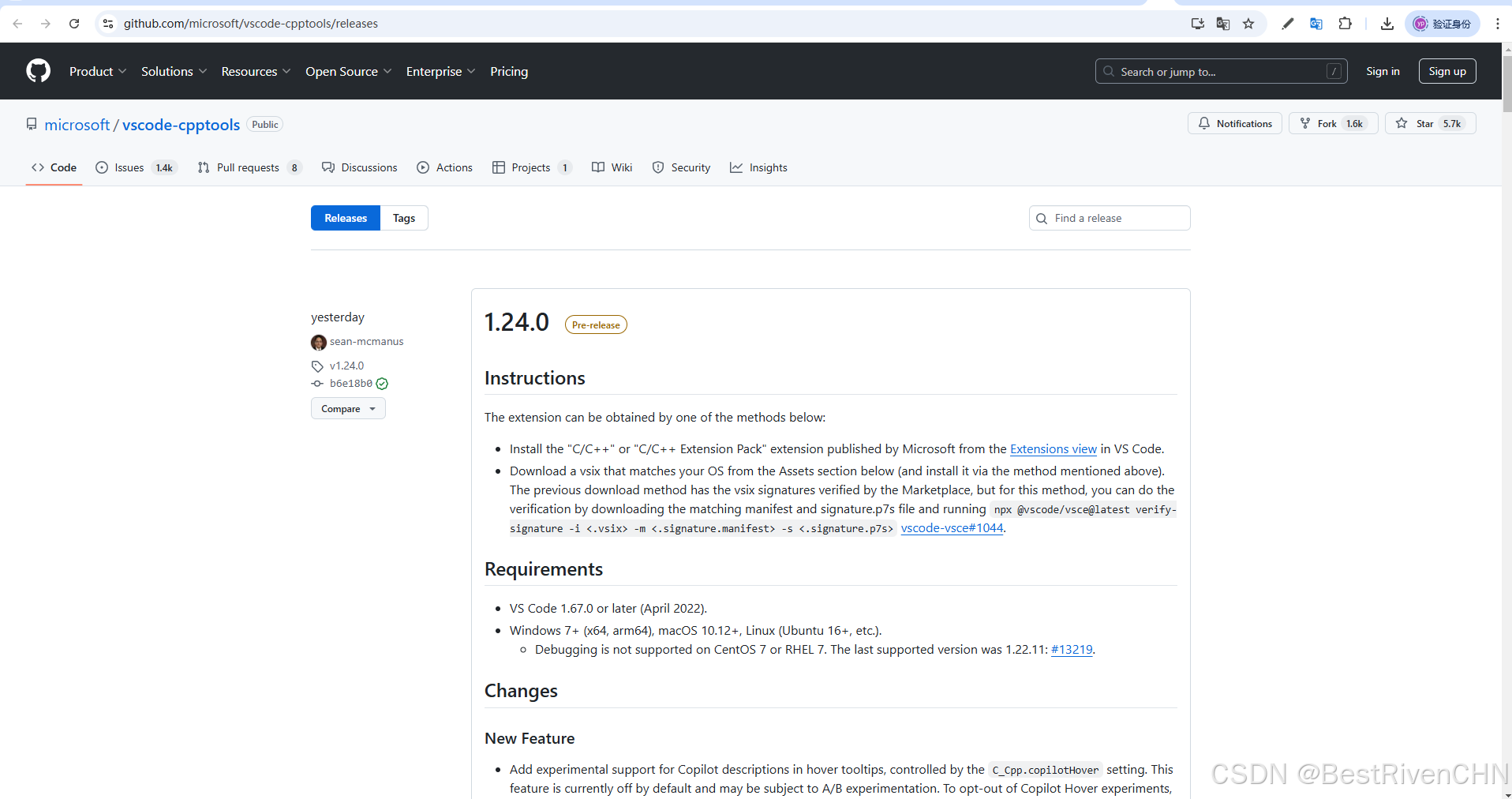
Task: Click the browser address bar URL
Action: 251,24
